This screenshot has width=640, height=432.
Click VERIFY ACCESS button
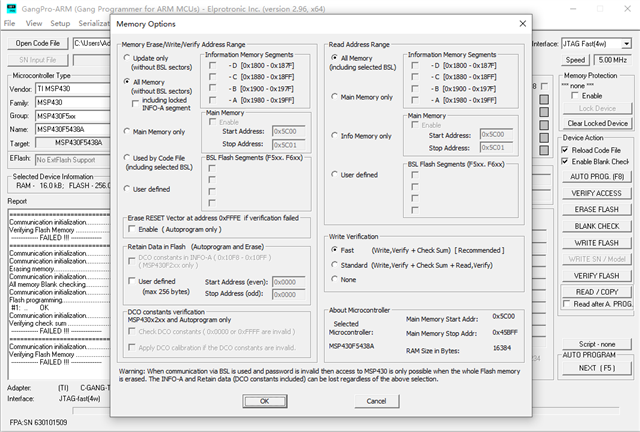pos(596,193)
